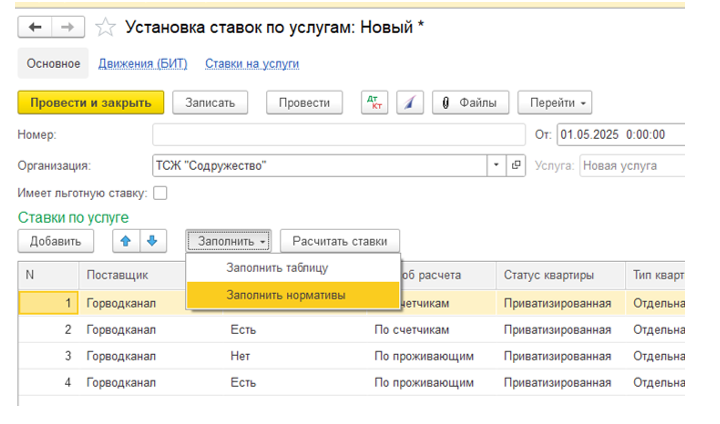This screenshot has height=424, width=720.
Task: Switch to the Основное tab
Action: click(x=53, y=63)
